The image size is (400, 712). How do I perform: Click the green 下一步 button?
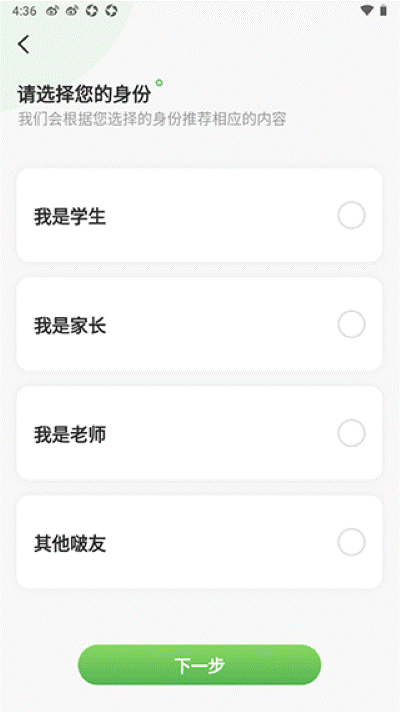click(199, 665)
